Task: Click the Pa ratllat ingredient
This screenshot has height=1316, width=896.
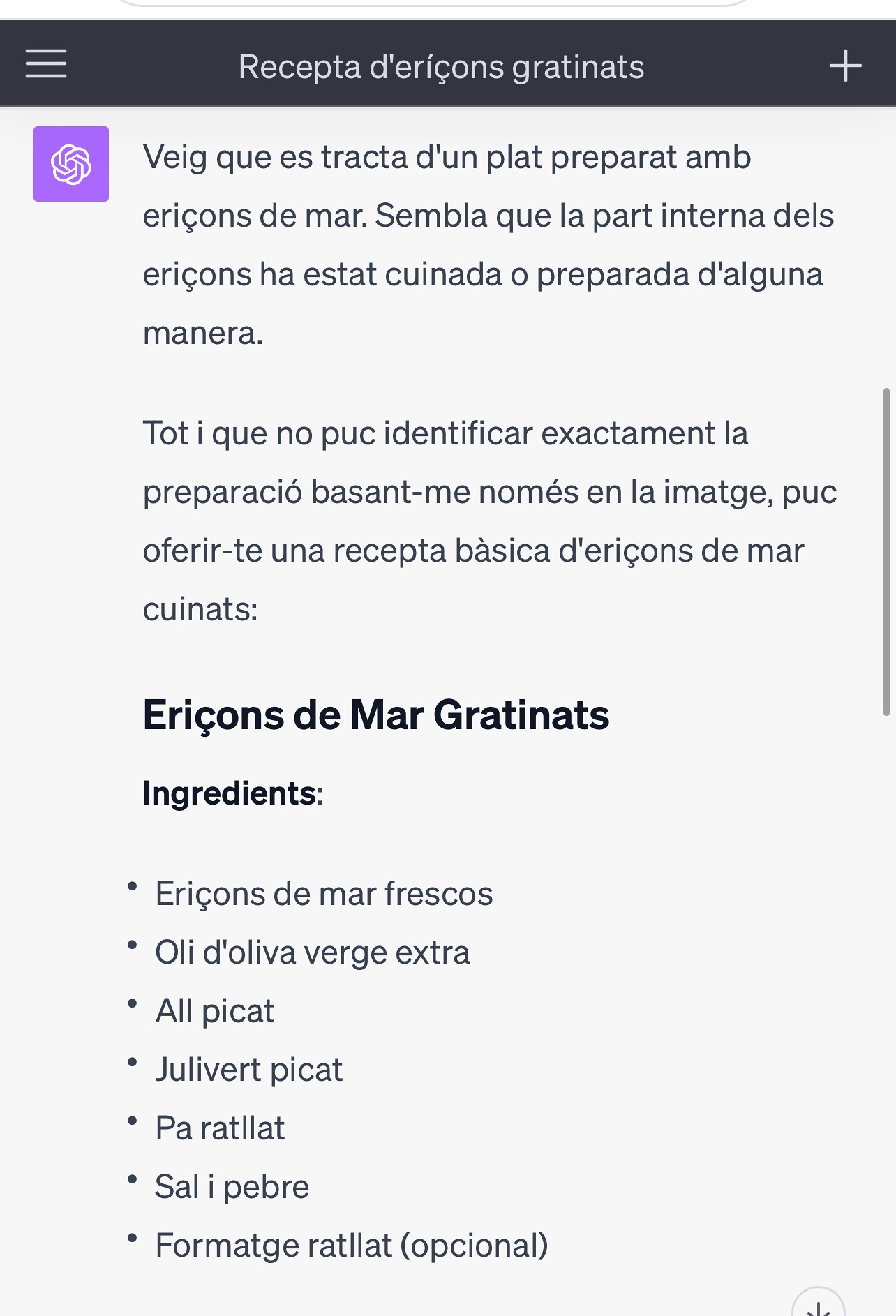Action: [220, 1128]
